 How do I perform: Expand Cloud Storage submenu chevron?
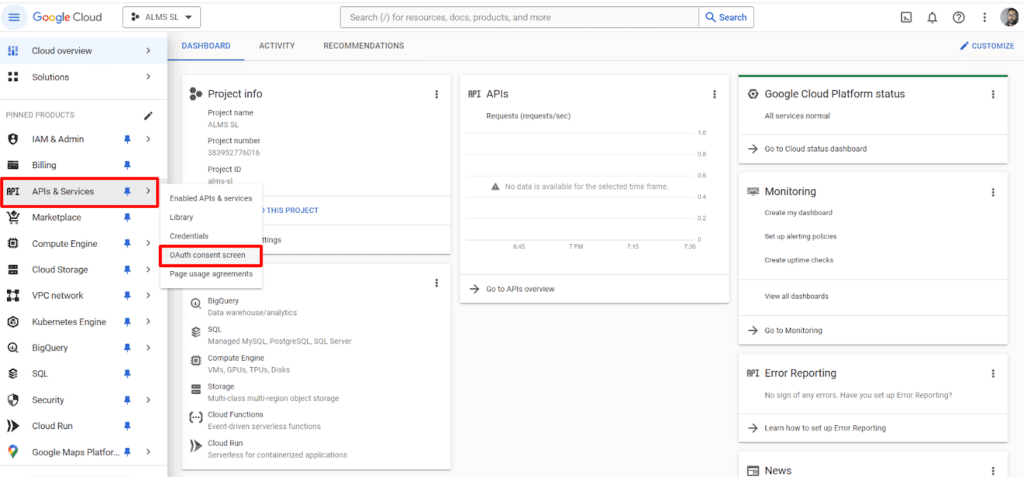pyautogui.click(x=148, y=270)
